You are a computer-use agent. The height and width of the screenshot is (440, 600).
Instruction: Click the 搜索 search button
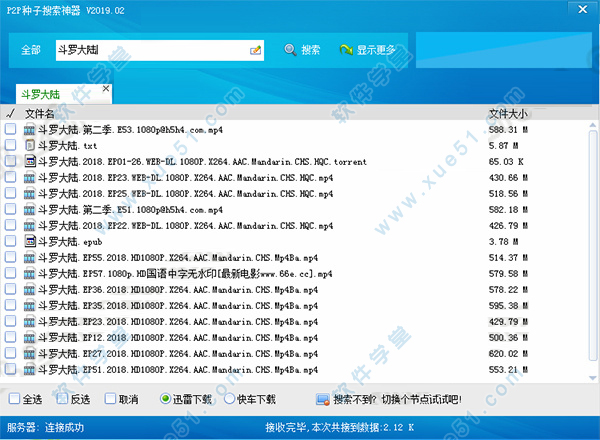click(x=302, y=50)
